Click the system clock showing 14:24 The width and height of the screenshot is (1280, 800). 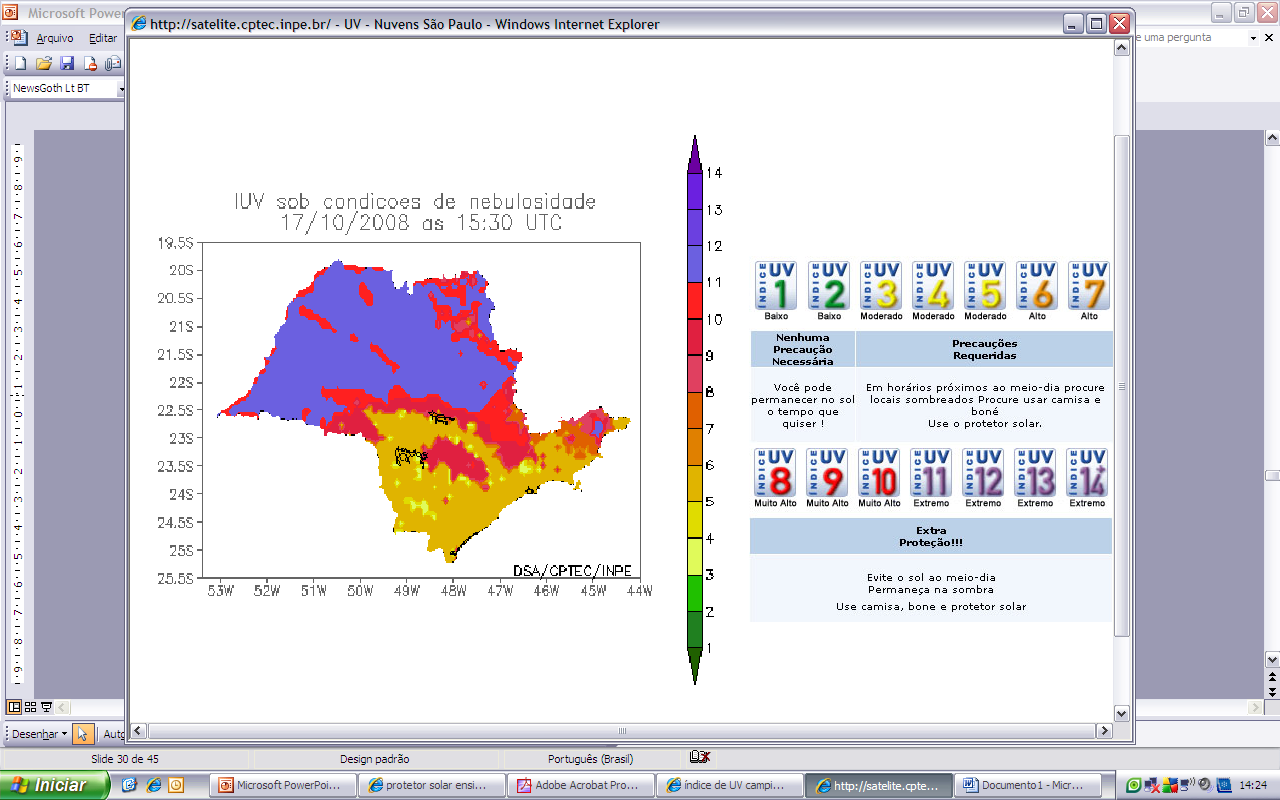(x=1253, y=786)
